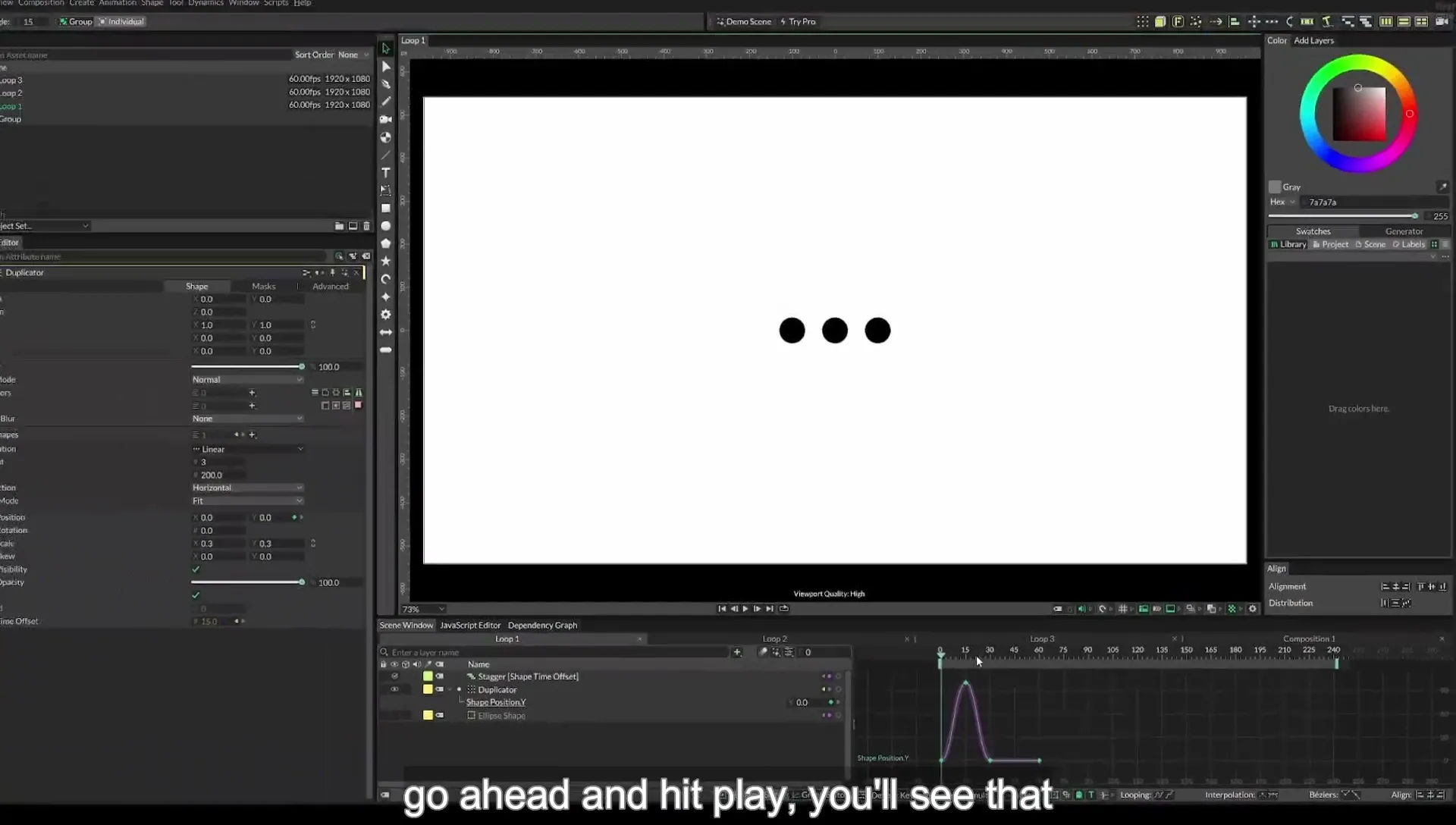Choose the Pencil drawing tool
Image resolution: width=1456 pixels, height=825 pixels.
[385, 101]
